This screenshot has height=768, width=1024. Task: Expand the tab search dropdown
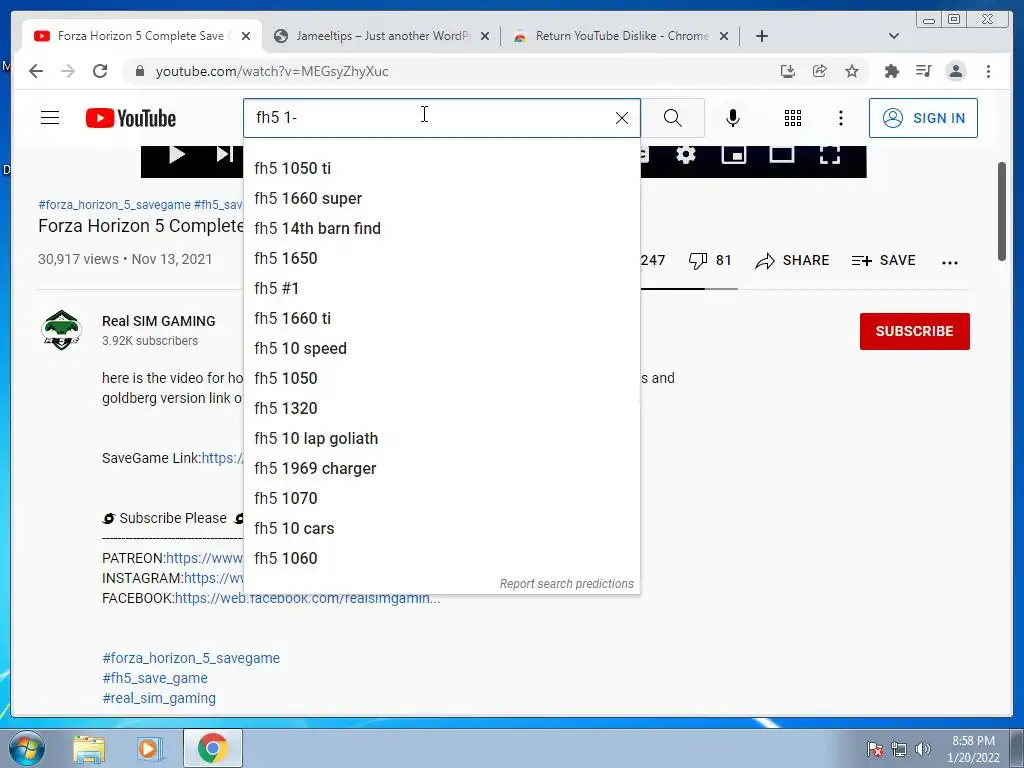point(894,36)
